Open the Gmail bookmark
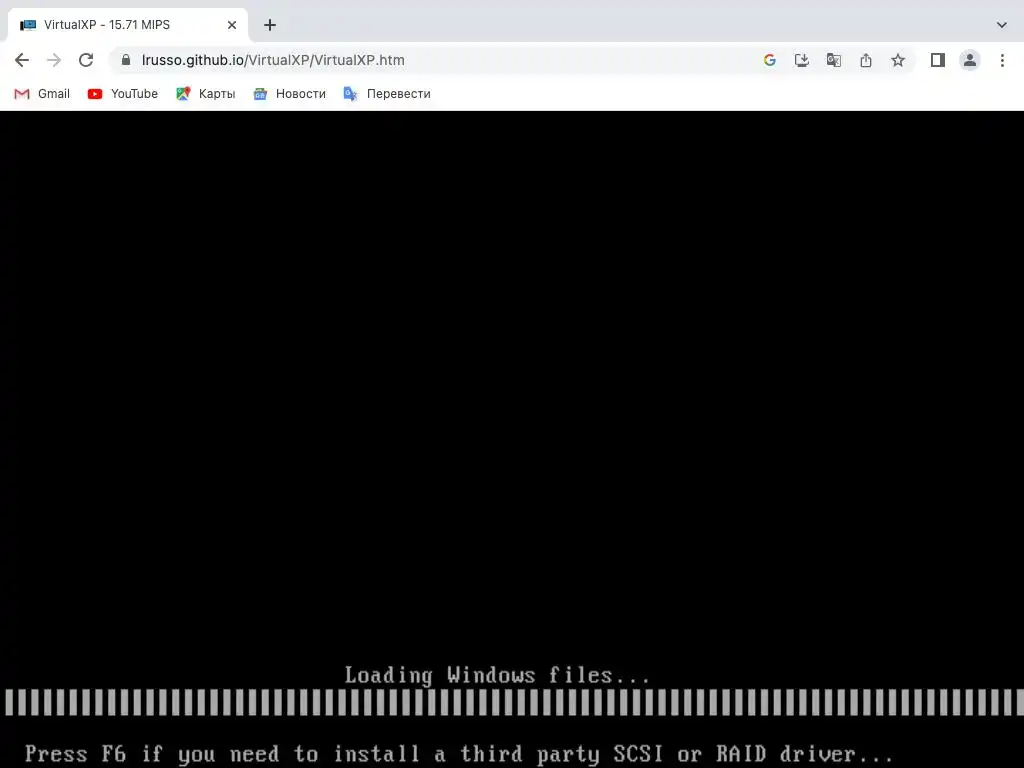1024x768 pixels. click(x=42, y=93)
